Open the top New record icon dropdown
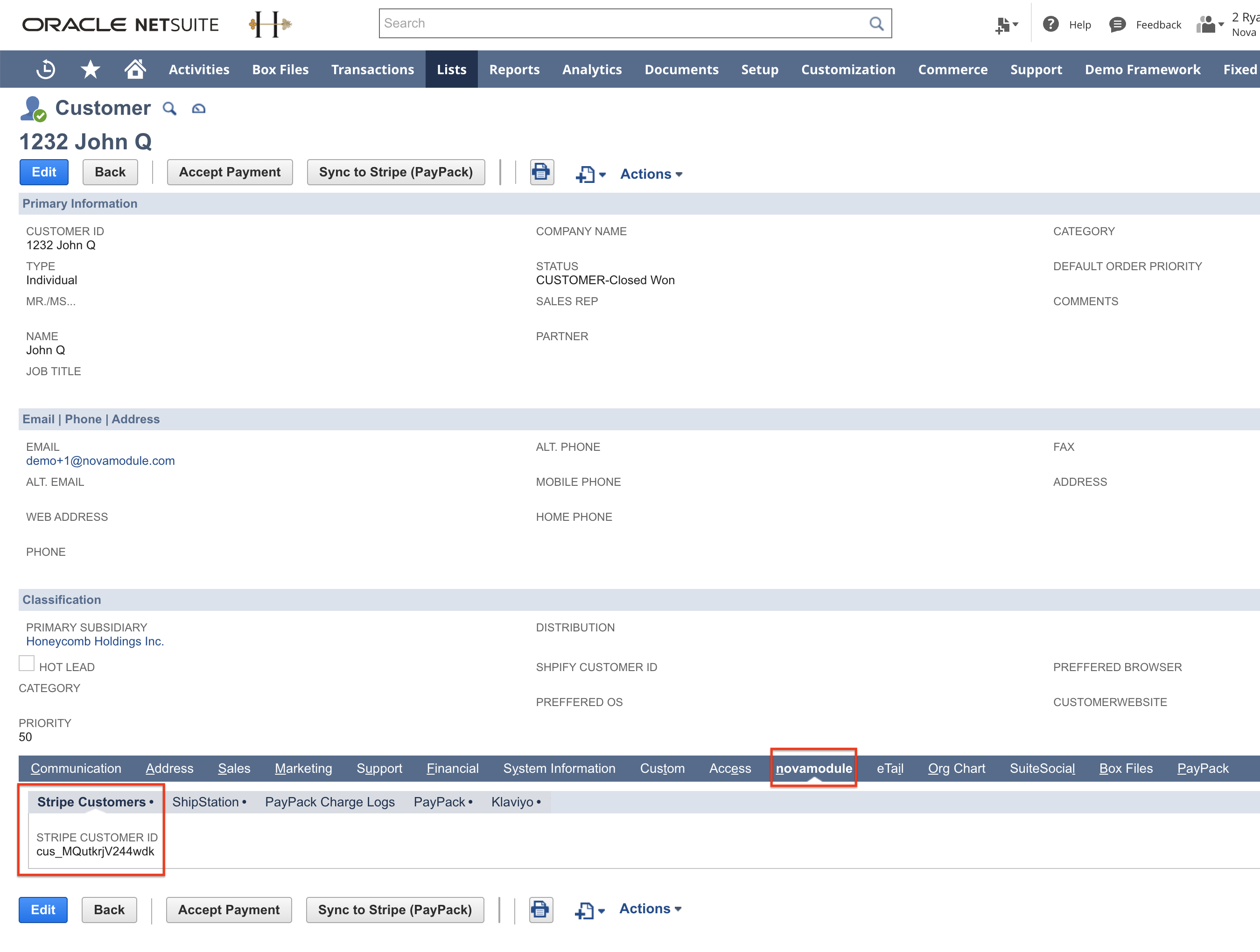Image resolution: width=1260 pixels, height=952 pixels. click(590, 175)
